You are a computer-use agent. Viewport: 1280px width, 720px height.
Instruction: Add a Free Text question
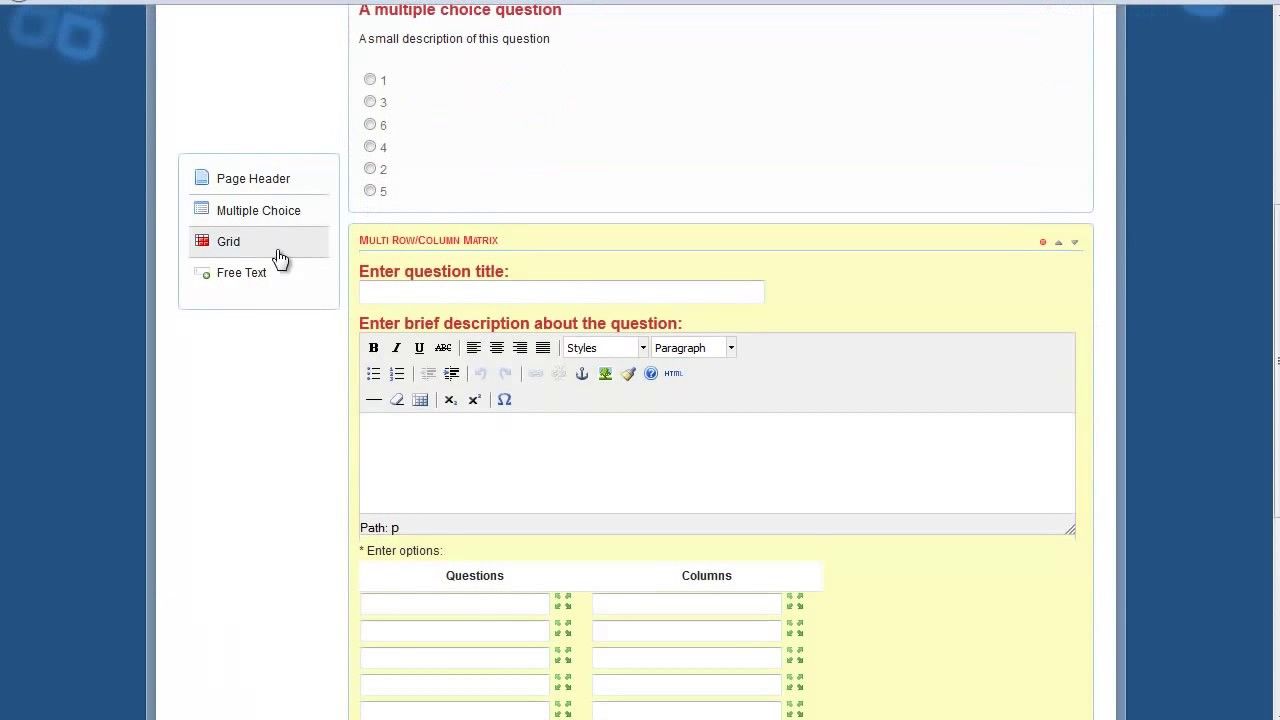(259, 272)
